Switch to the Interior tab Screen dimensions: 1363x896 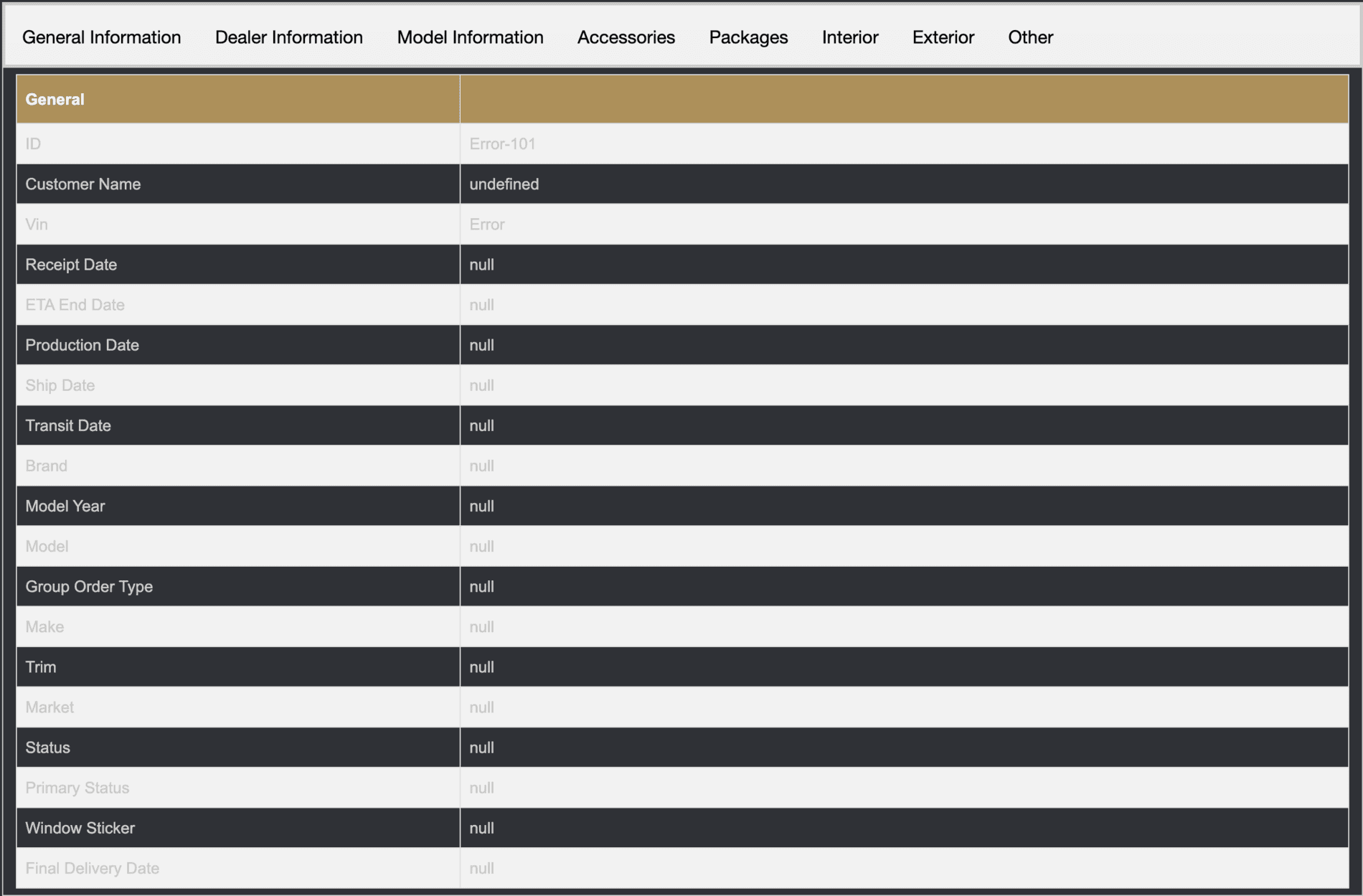click(850, 37)
